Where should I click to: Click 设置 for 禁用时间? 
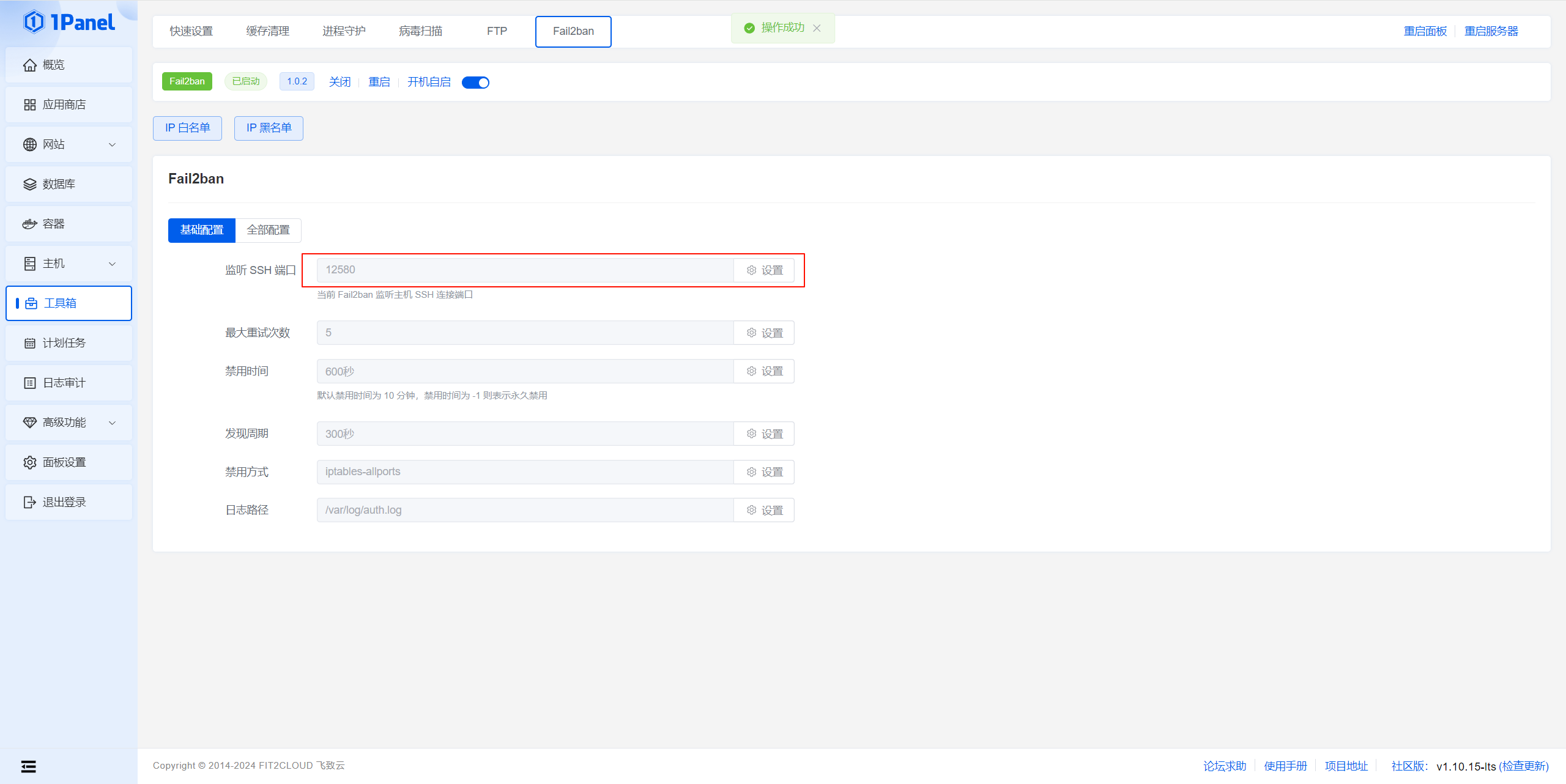pyautogui.click(x=764, y=371)
